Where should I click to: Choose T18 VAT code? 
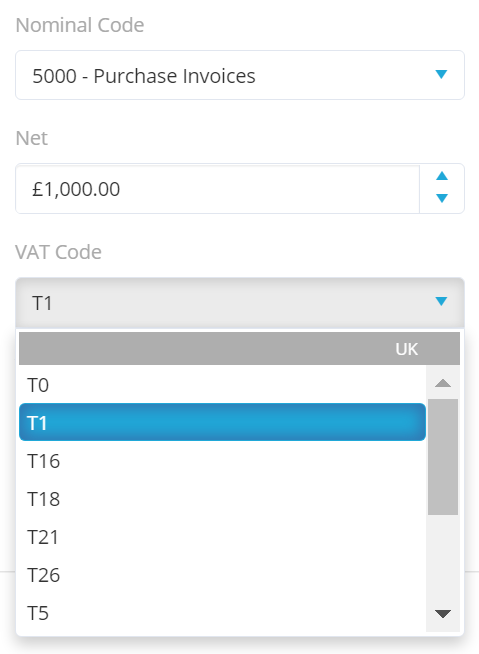point(222,499)
